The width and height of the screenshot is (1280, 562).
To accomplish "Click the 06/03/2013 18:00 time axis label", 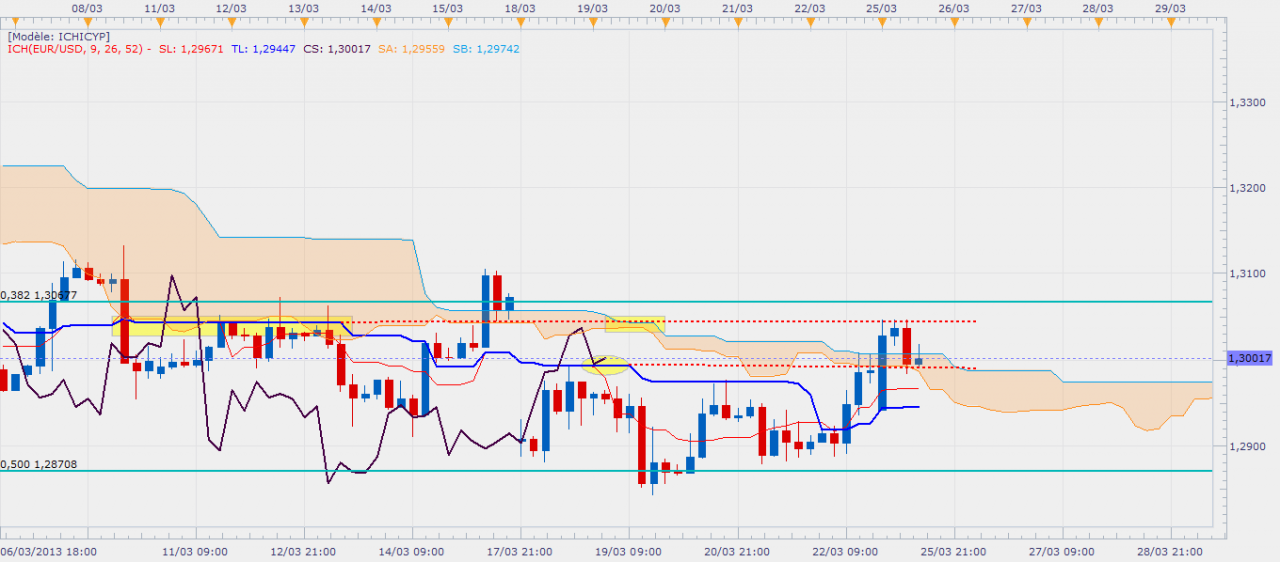I will point(48,551).
